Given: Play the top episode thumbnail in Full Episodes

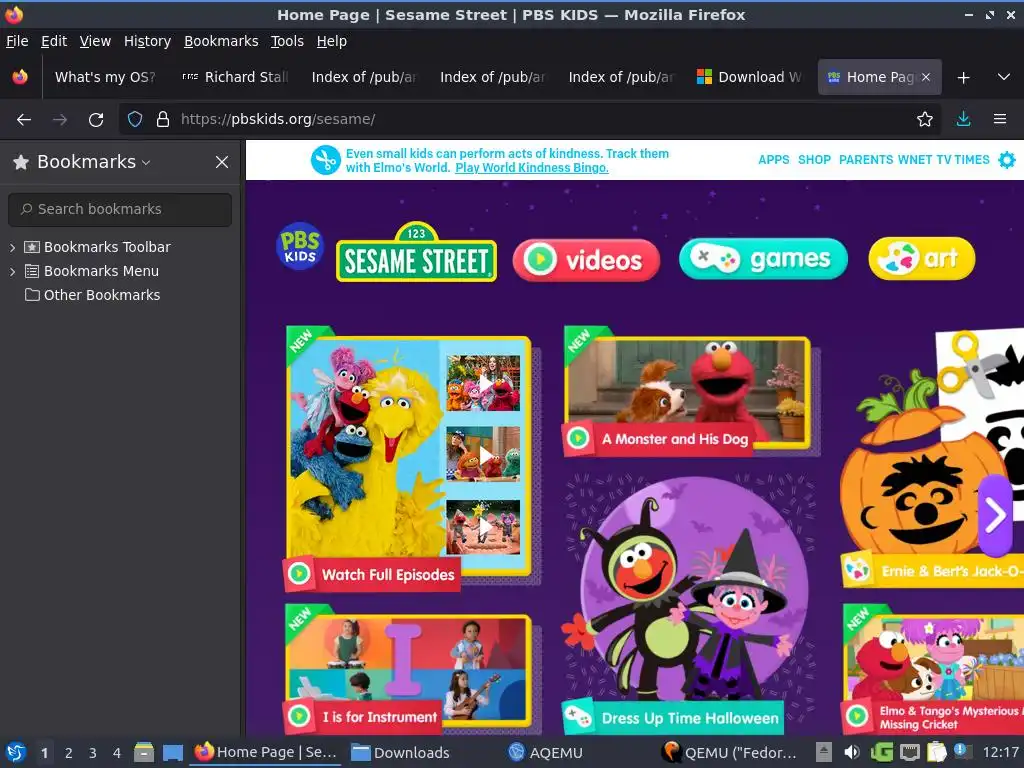Looking at the screenshot, I should click(483, 383).
